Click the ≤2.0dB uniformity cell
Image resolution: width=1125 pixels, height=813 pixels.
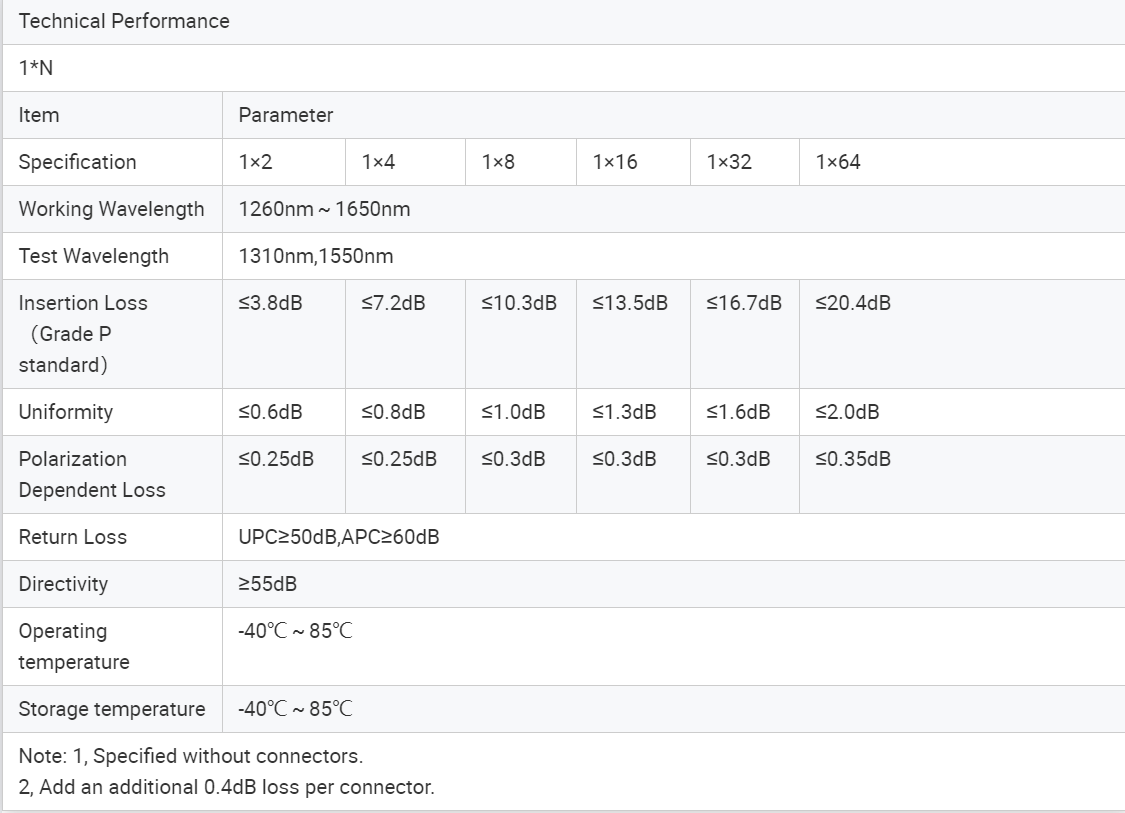[962, 413]
